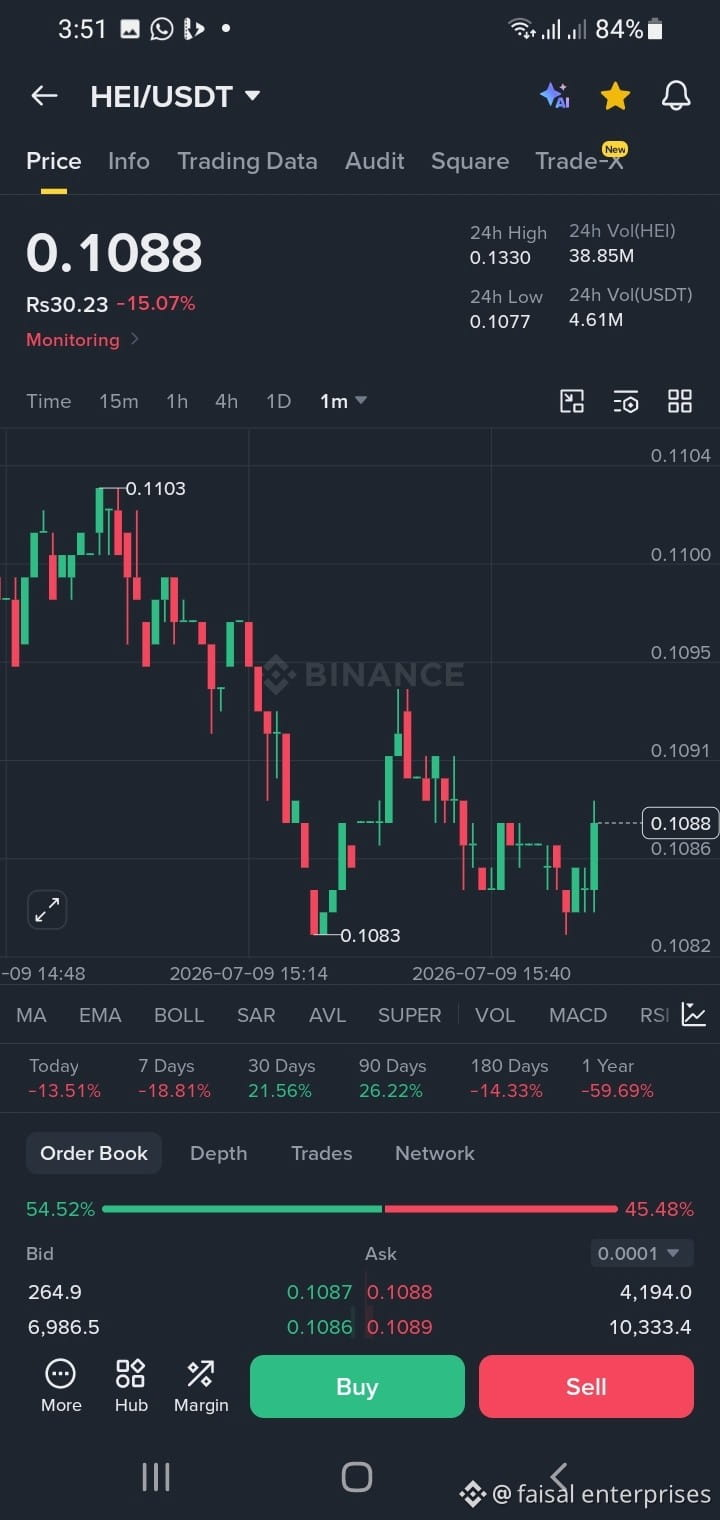Tap Android recent apps button
This screenshot has width=720, height=1520.
click(156, 1477)
